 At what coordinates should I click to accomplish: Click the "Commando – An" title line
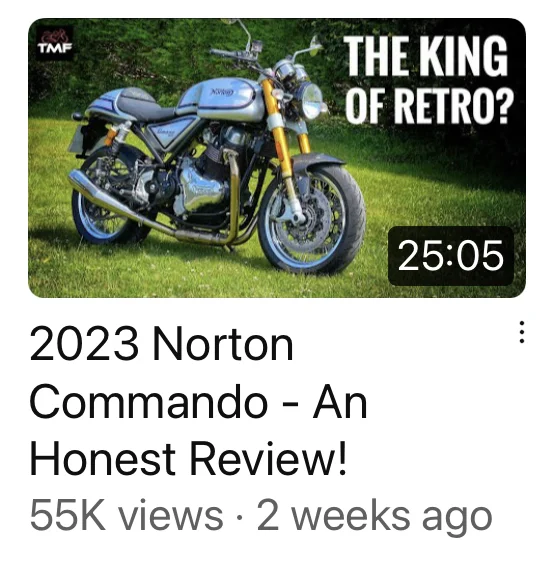pos(198,402)
